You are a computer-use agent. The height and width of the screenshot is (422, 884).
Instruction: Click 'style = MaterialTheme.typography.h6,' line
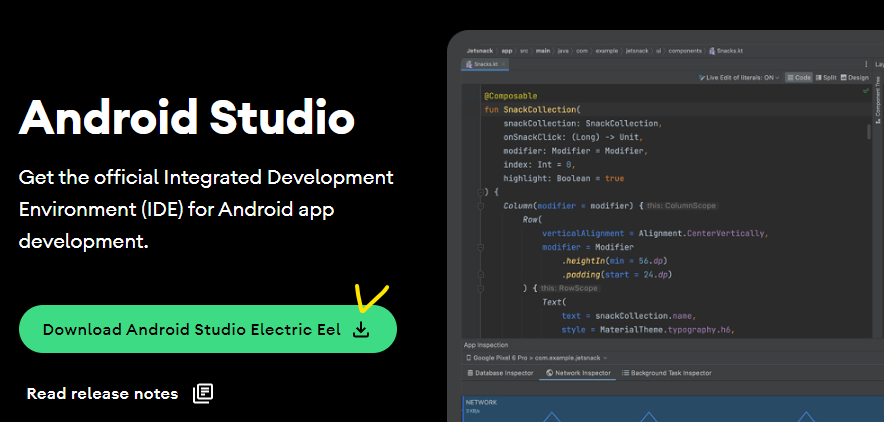pyautogui.click(x=648, y=330)
